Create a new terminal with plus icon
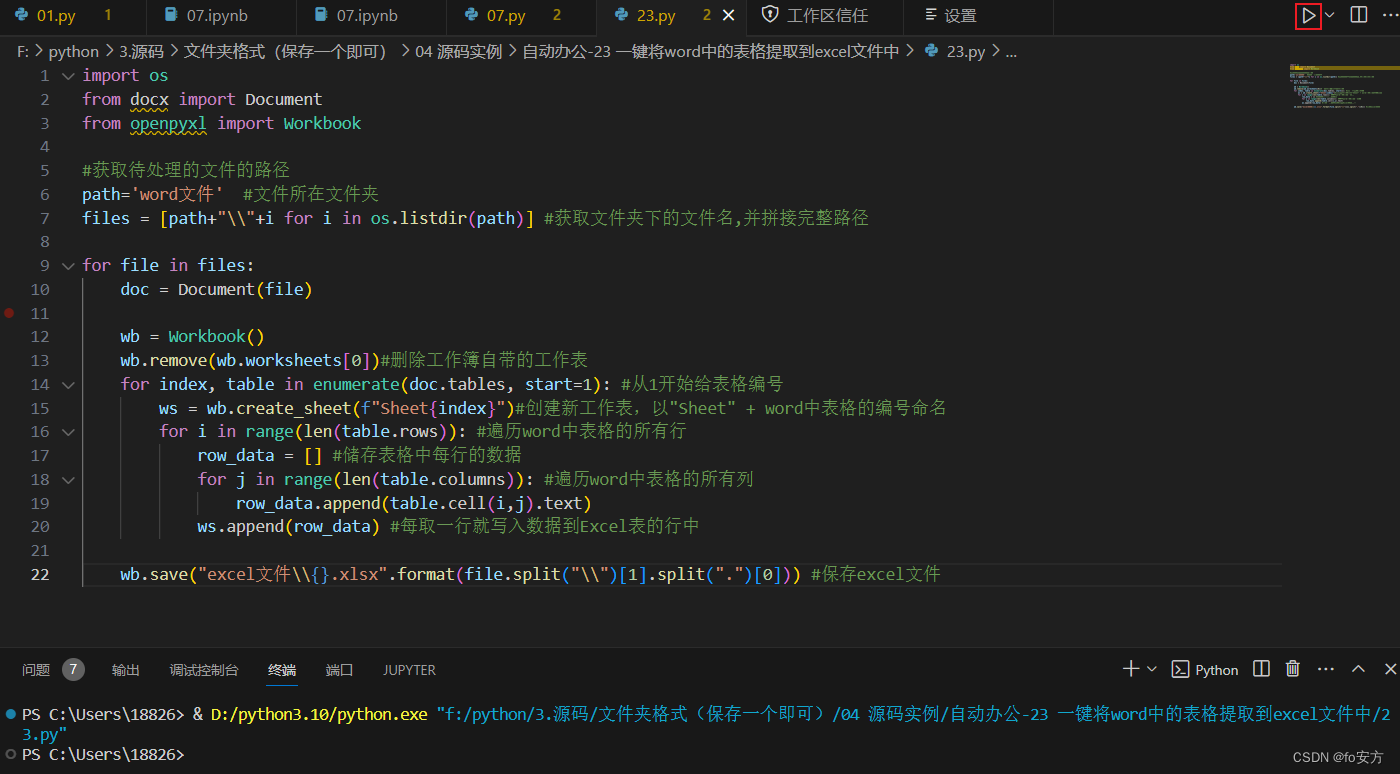The height and width of the screenshot is (774, 1400). coord(1131,669)
